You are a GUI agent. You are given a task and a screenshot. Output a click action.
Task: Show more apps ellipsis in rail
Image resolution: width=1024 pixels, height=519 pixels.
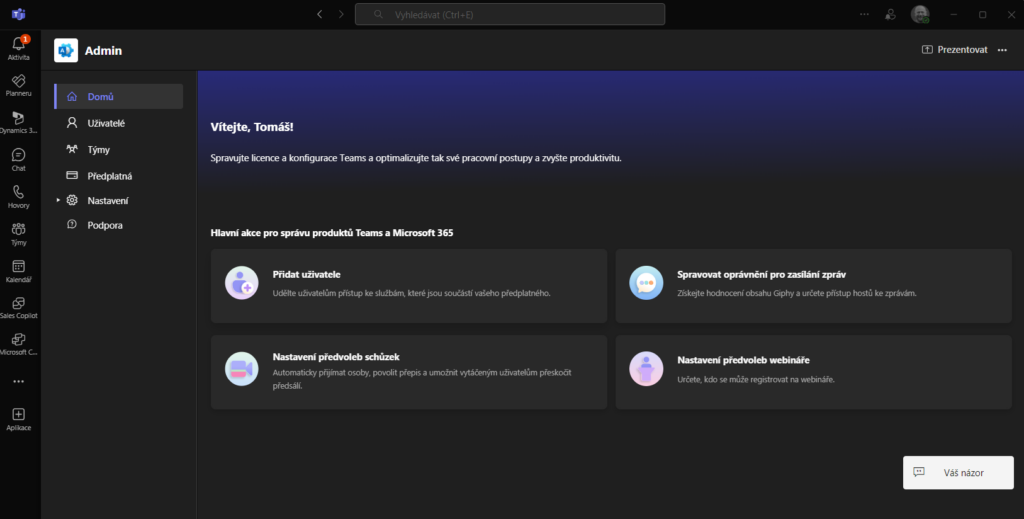click(18, 381)
